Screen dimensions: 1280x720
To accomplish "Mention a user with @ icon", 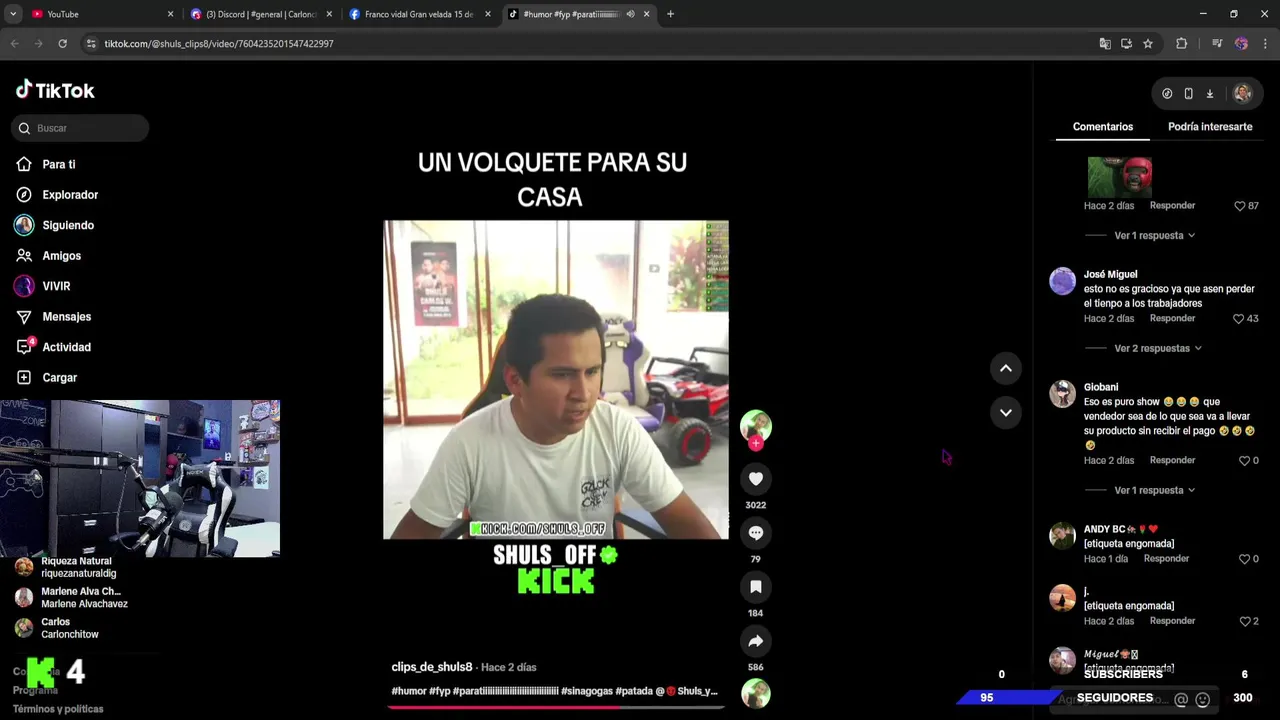I will [x=1181, y=700].
